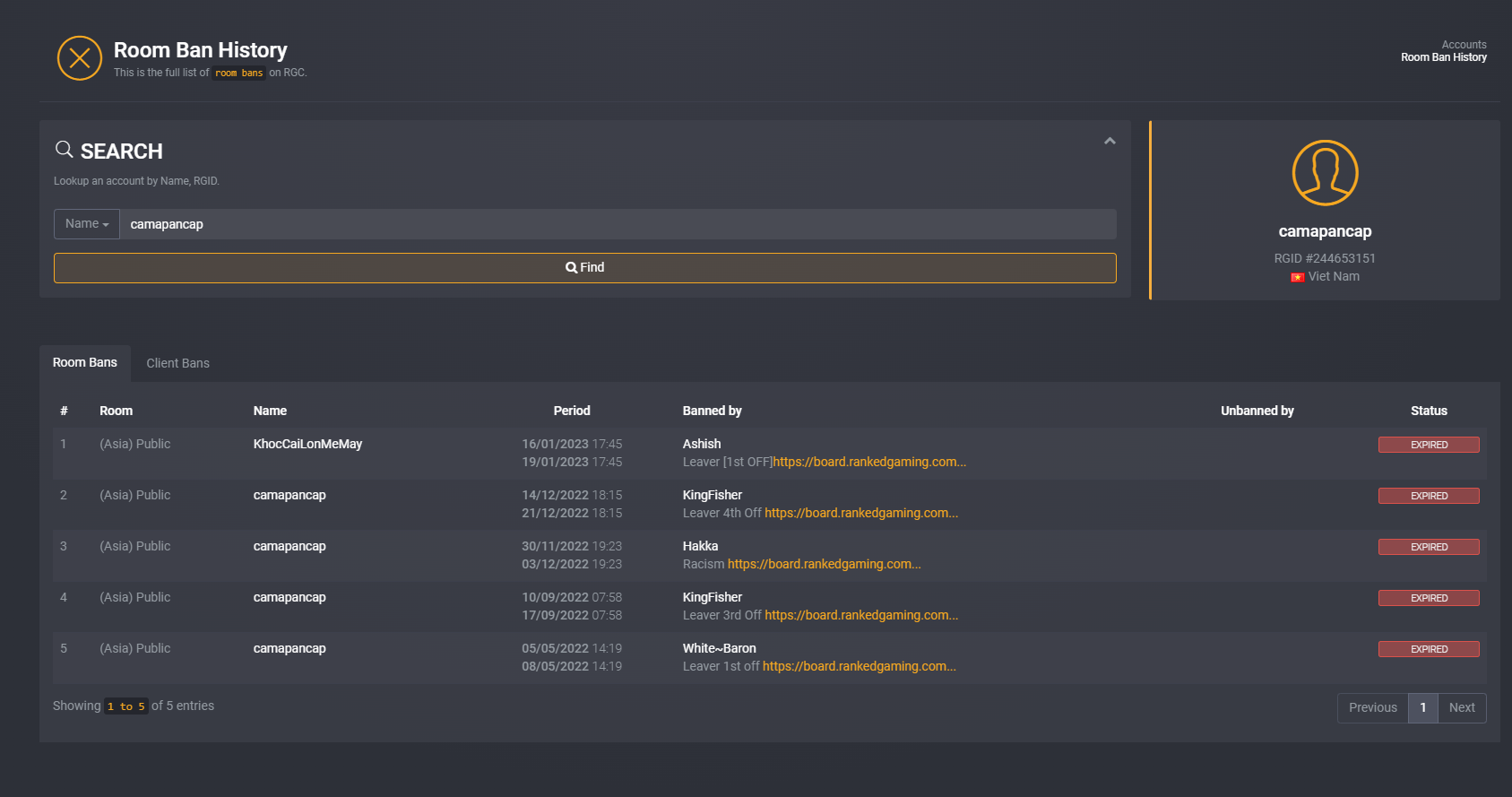Click the name KhocCaiLonMeMay in row 1
The height and width of the screenshot is (797, 1512).
(x=307, y=444)
